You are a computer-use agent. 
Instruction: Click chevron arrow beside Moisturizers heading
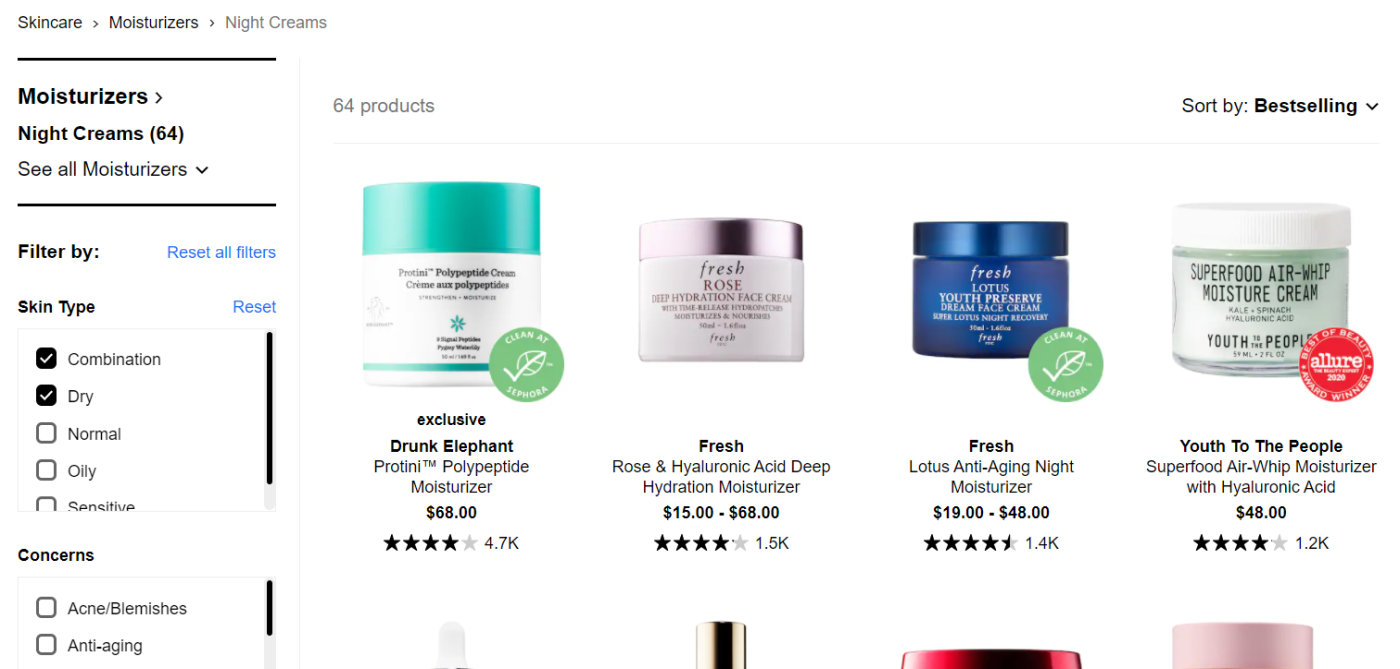pyautogui.click(x=158, y=98)
